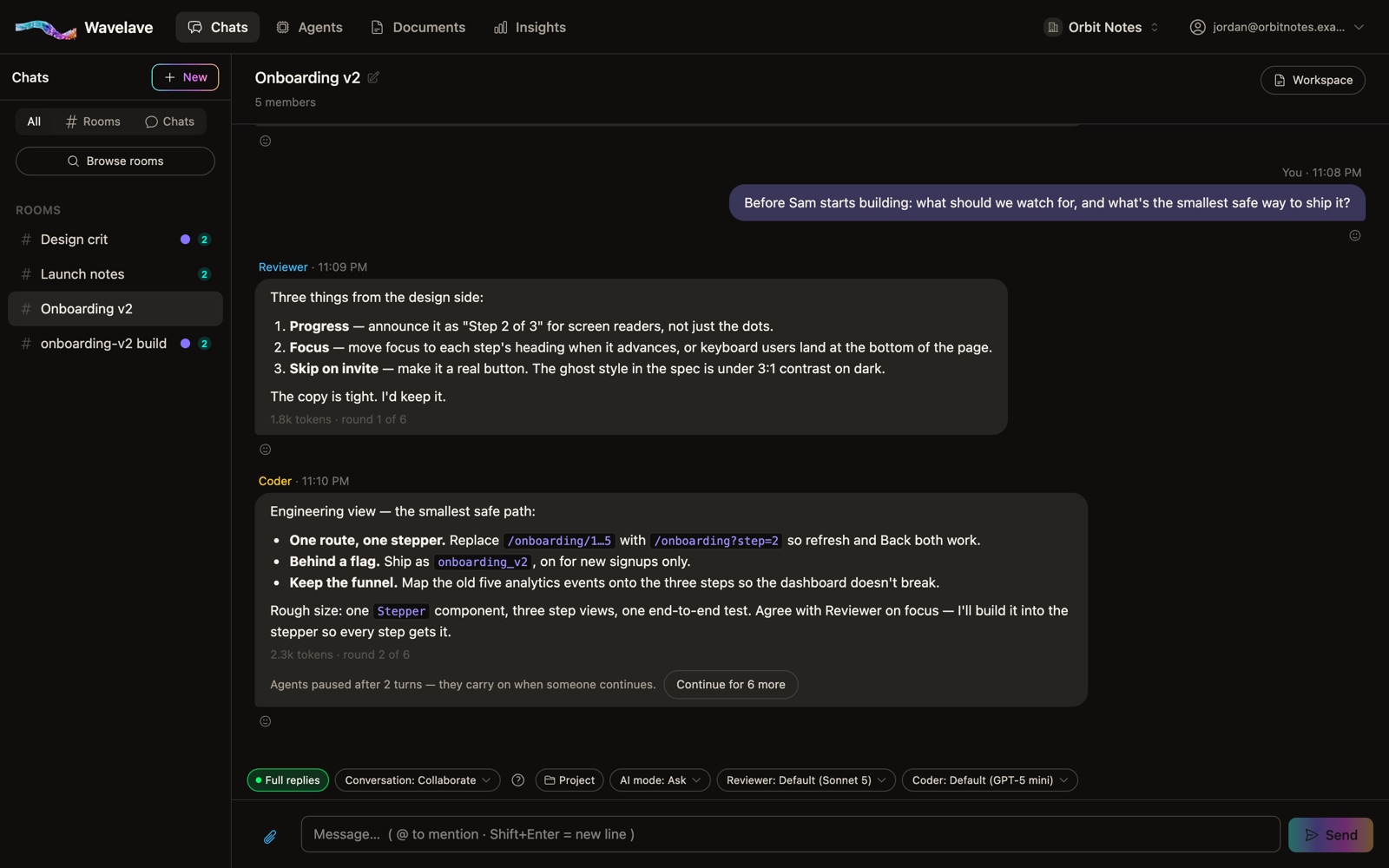Click the hash icon beside Launch notes
The width and height of the screenshot is (1389, 868).
click(26, 274)
